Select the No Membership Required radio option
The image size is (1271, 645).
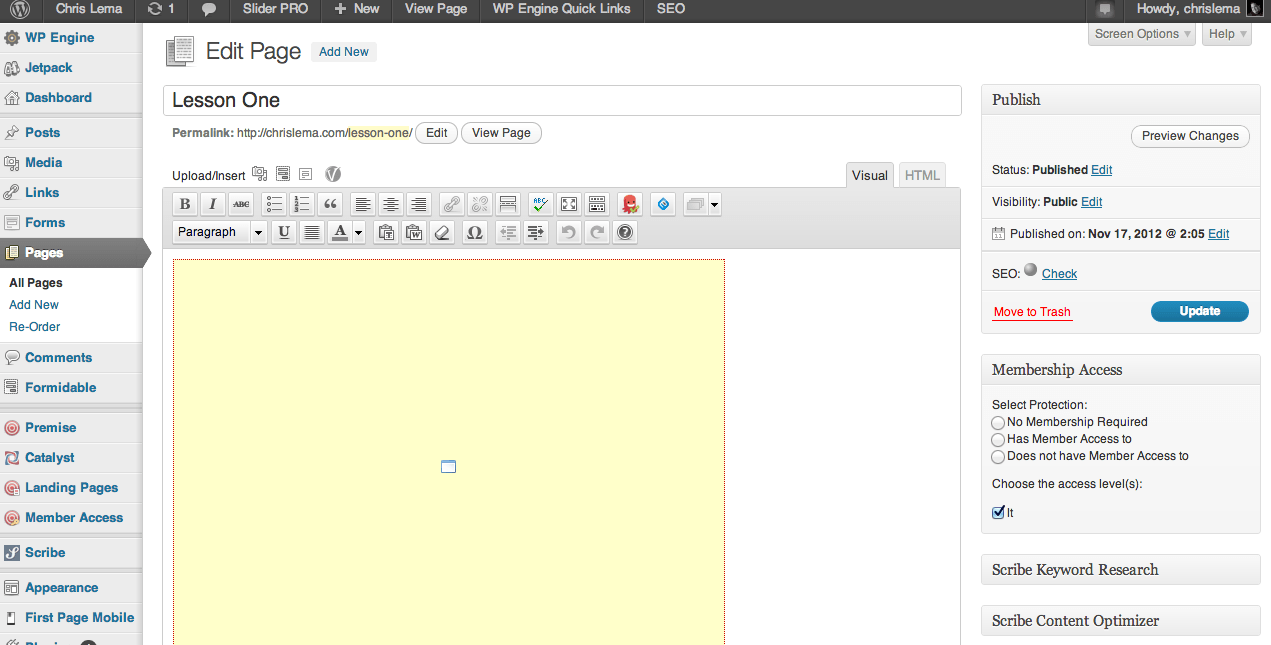(x=998, y=423)
